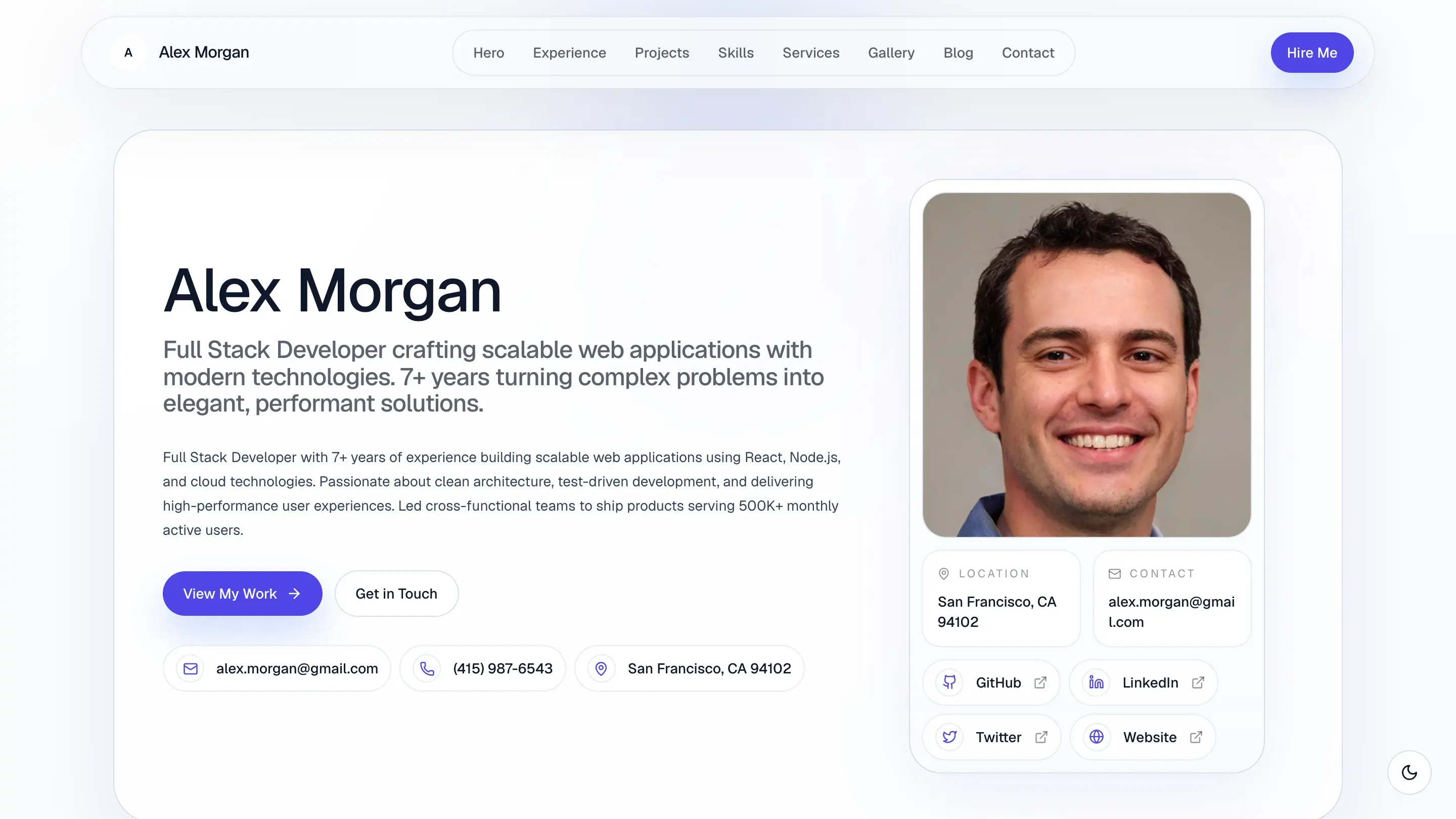
Task: Click the globe Website icon
Action: point(1097,737)
